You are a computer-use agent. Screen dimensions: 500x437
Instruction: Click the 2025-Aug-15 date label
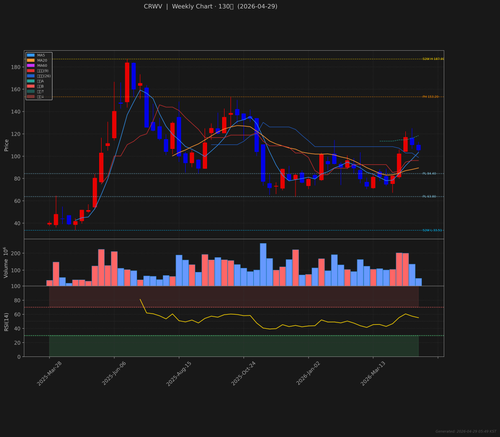point(179,374)
